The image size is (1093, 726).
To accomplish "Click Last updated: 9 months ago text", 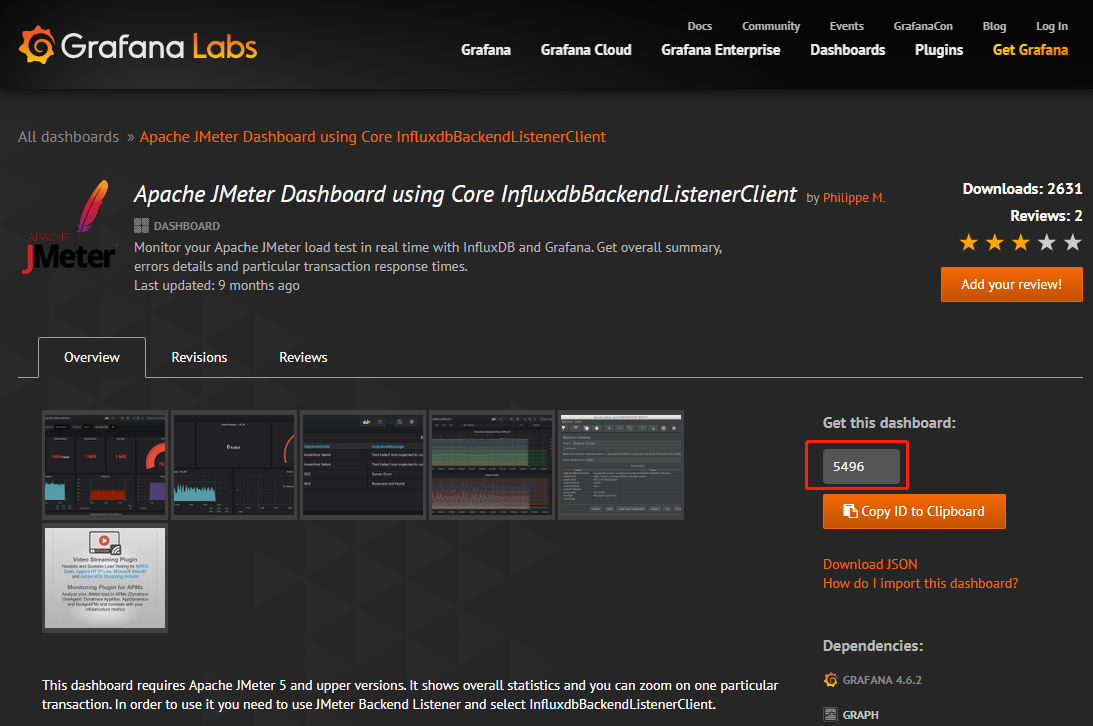I will coord(217,286).
